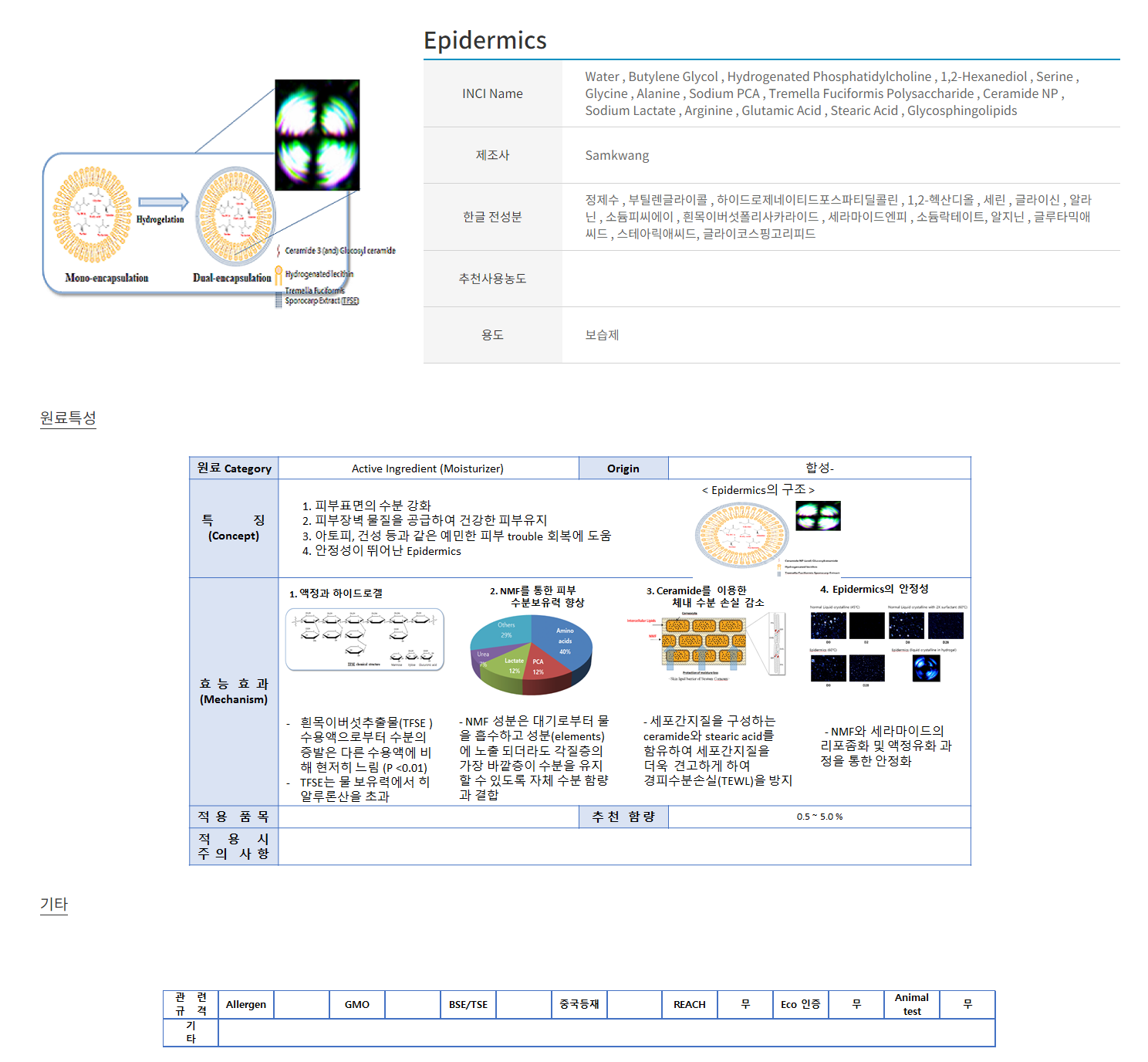1148x1062 pixels.
Task: Select the Hydrogelation arrow in the diagram
Action: (x=163, y=202)
